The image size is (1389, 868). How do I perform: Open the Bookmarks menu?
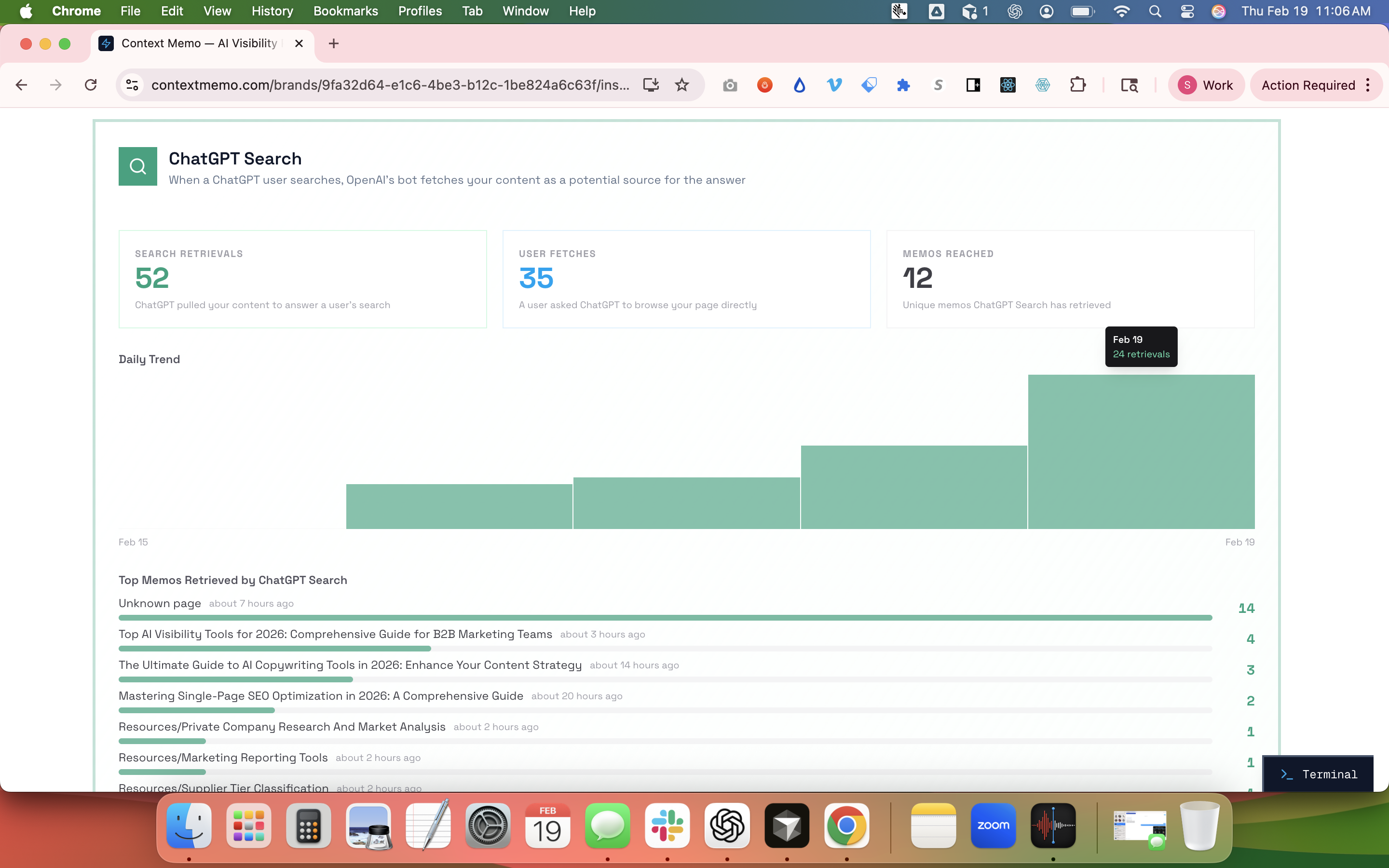coord(345,11)
